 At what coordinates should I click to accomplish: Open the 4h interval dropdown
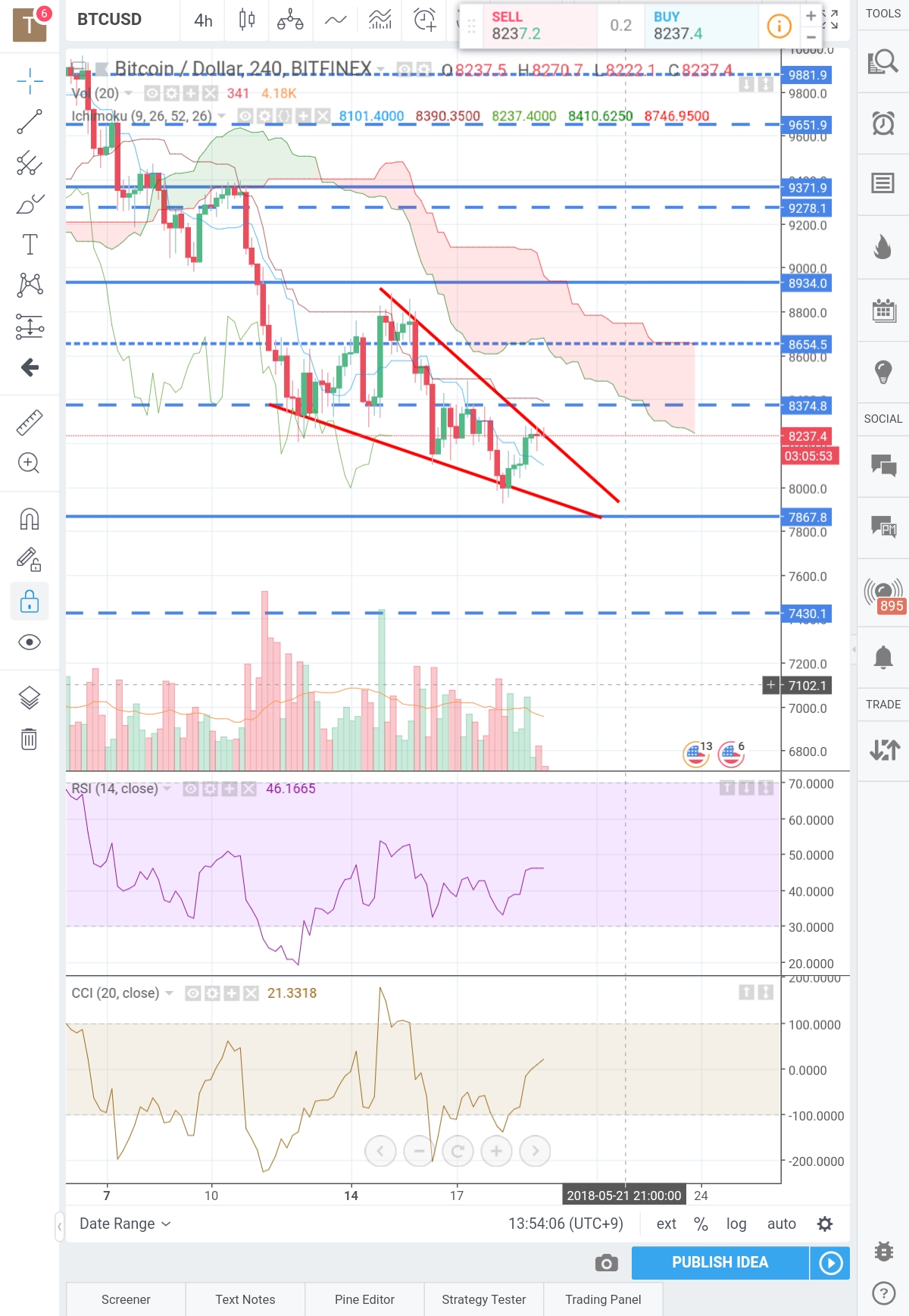pyautogui.click(x=203, y=20)
